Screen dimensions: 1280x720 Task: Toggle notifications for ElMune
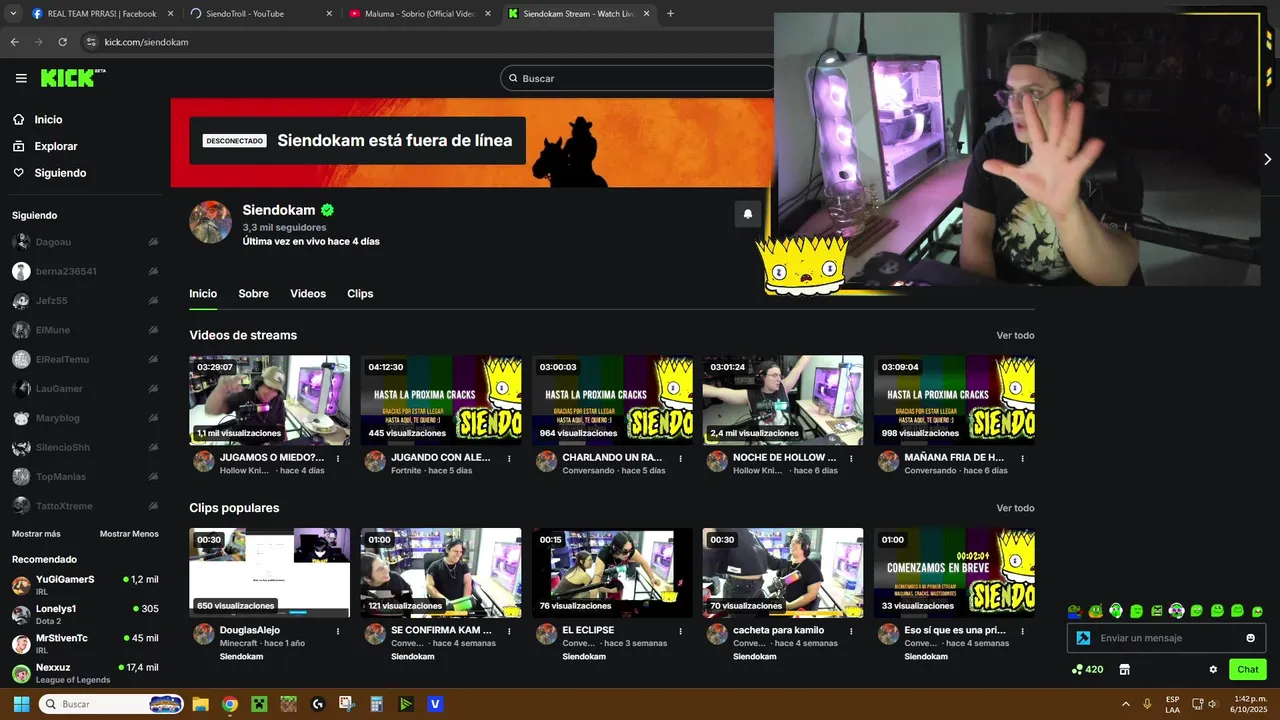(153, 330)
